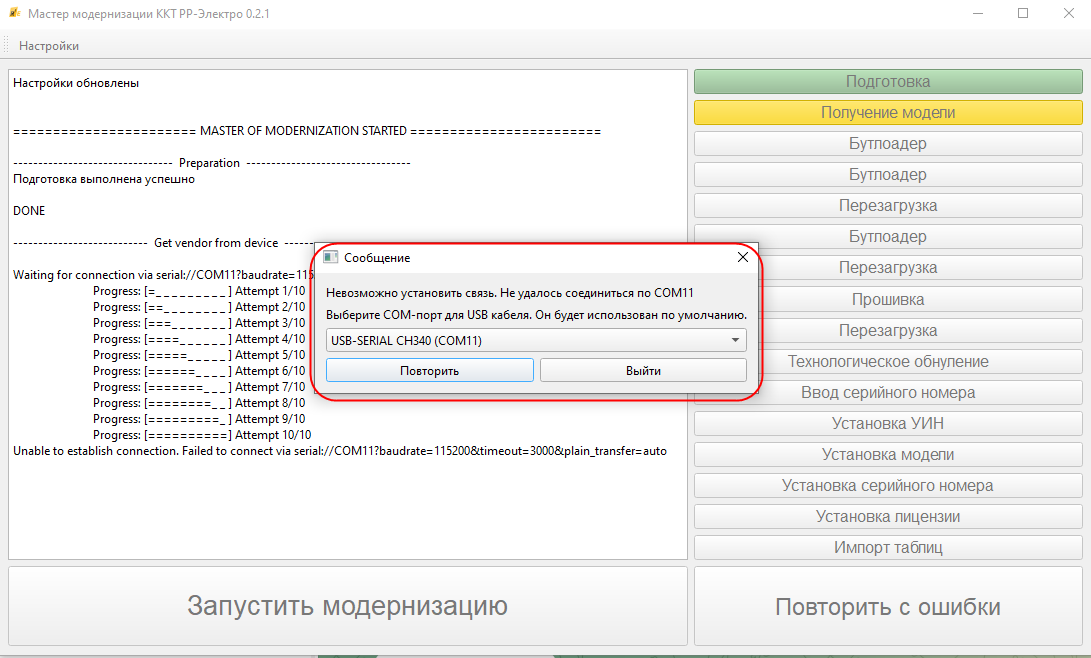Click Выйти to exit the dialog

pos(643,370)
